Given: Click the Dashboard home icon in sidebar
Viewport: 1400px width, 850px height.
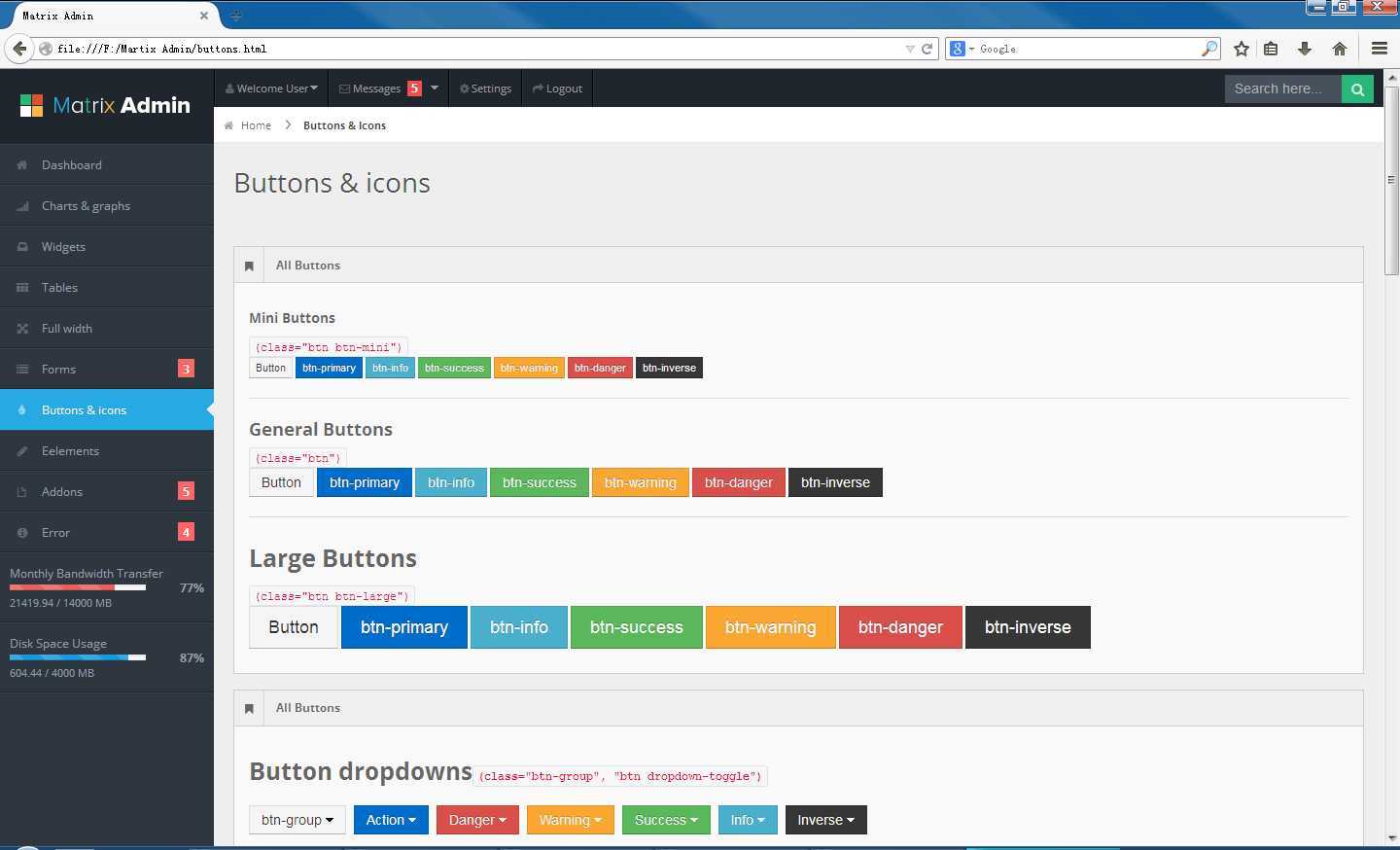Looking at the screenshot, I should pos(21,165).
